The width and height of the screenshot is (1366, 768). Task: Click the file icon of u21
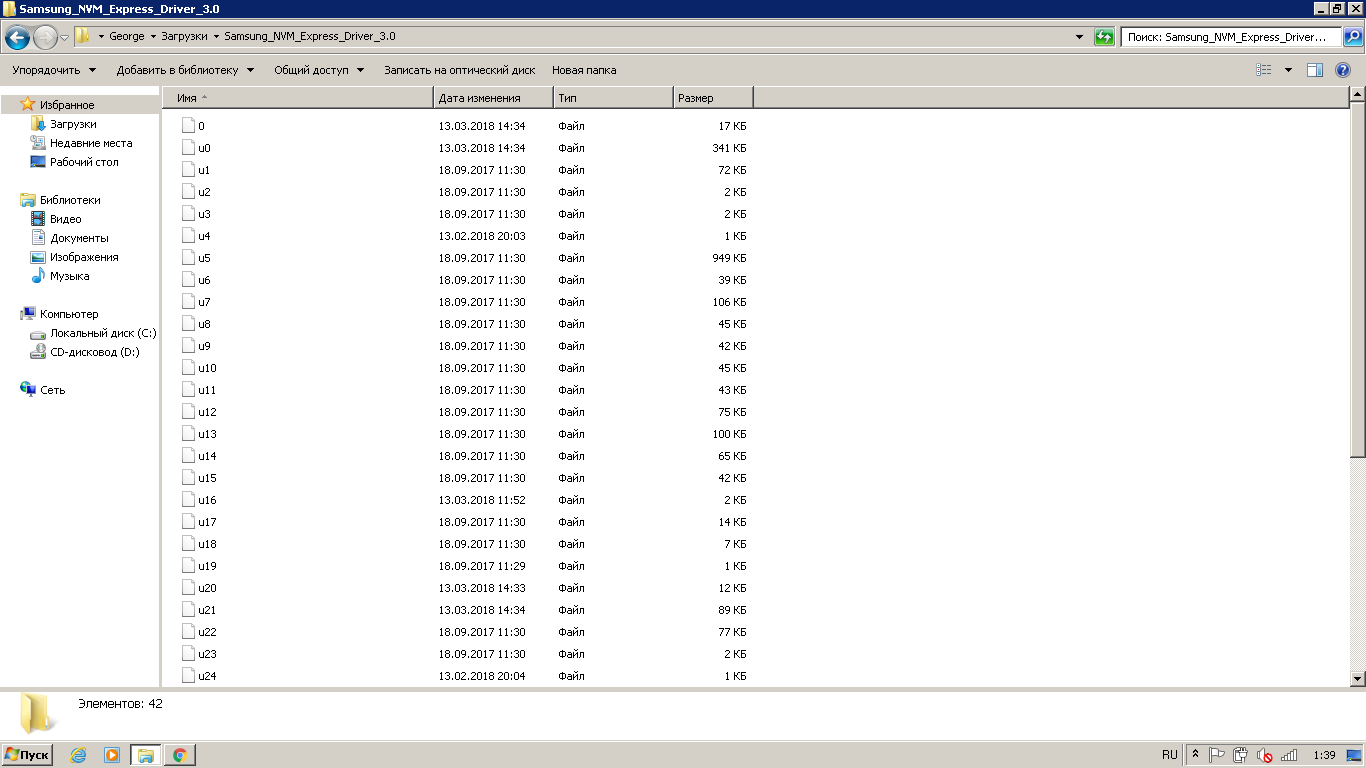188,610
